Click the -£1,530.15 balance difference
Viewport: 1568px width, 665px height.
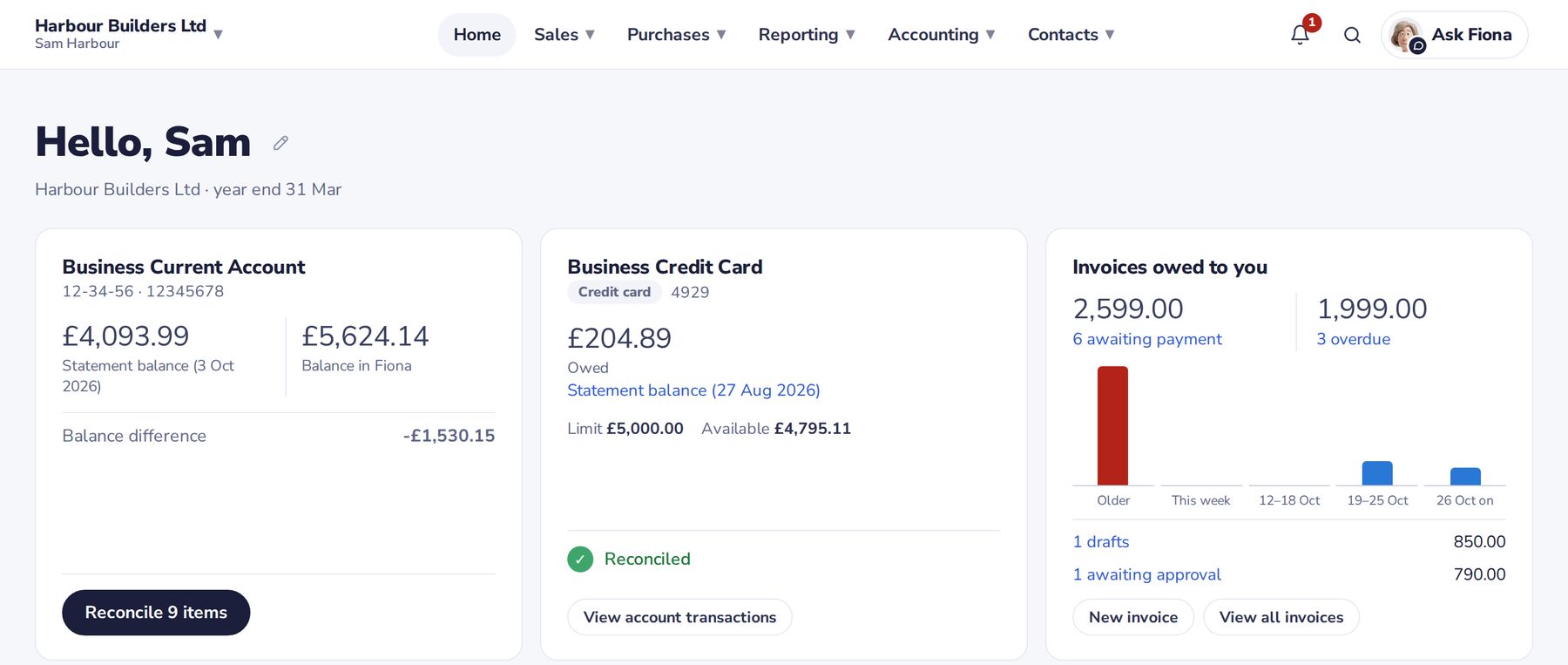(449, 436)
